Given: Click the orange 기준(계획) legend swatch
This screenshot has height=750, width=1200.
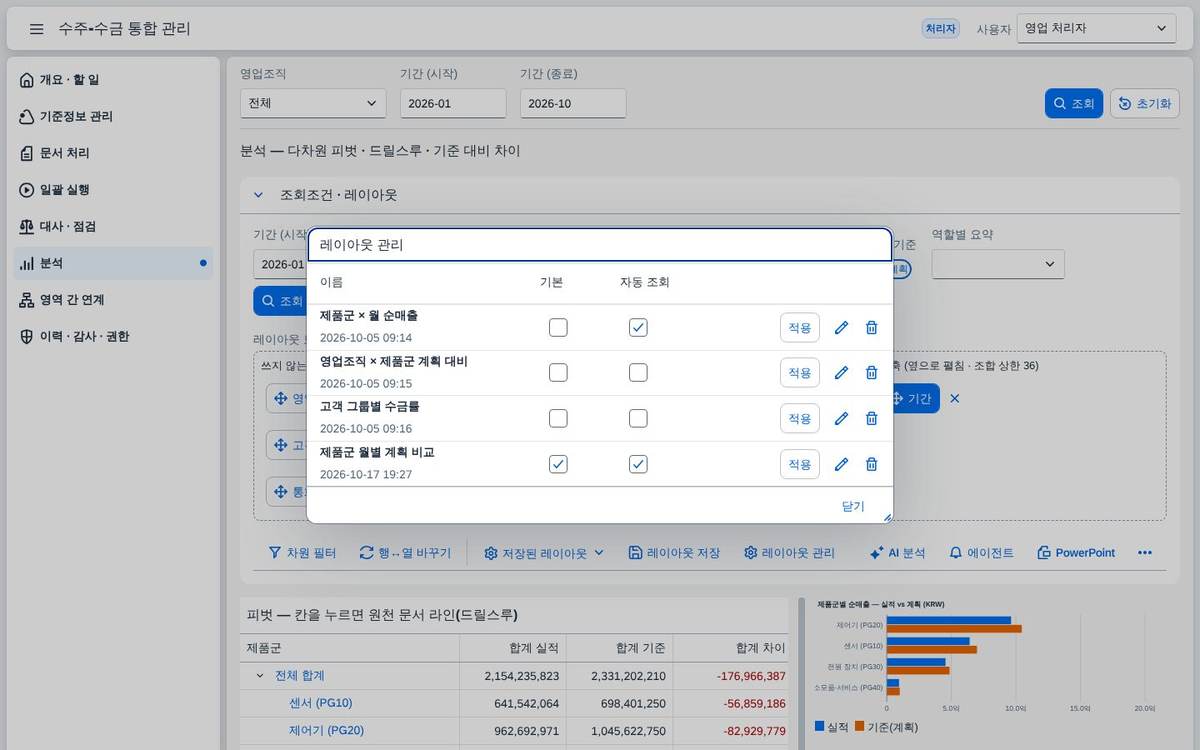Looking at the screenshot, I should [x=860, y=727].
